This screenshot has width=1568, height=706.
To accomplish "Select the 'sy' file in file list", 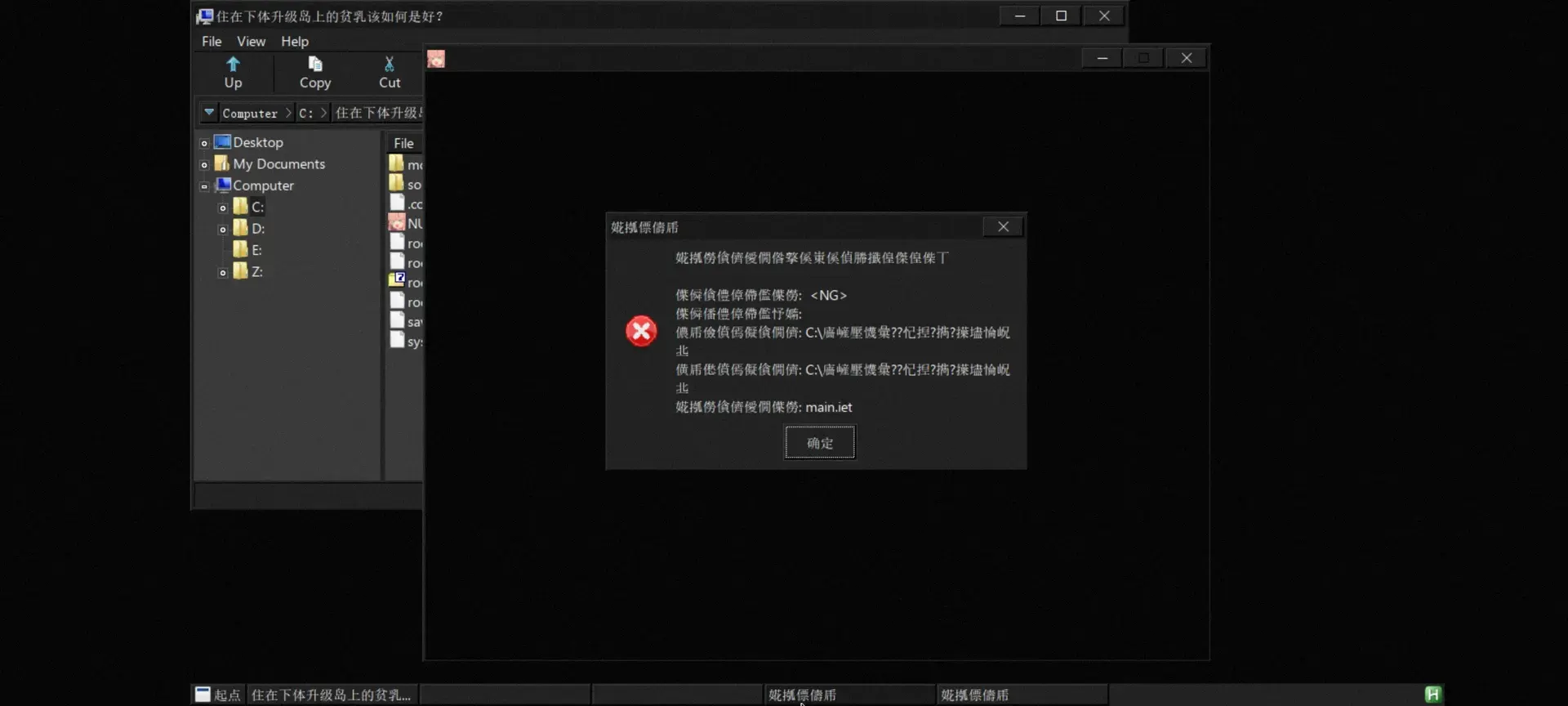I will click(x=406, y=341).
